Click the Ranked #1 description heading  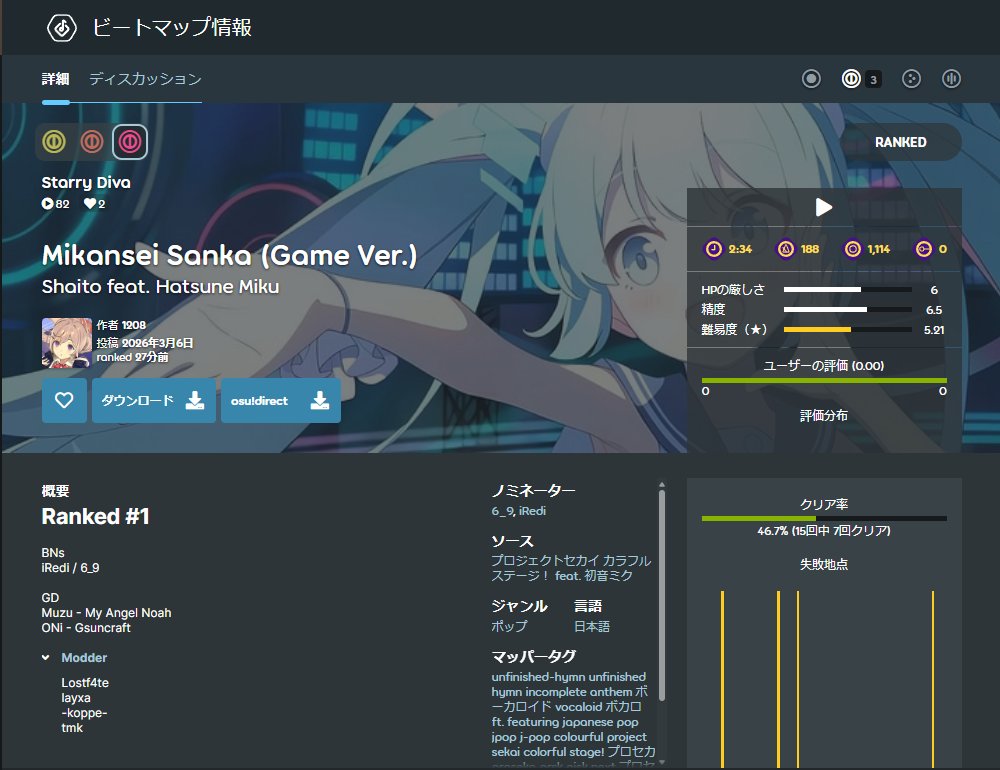pyautogui.click(x=96, y=516)
